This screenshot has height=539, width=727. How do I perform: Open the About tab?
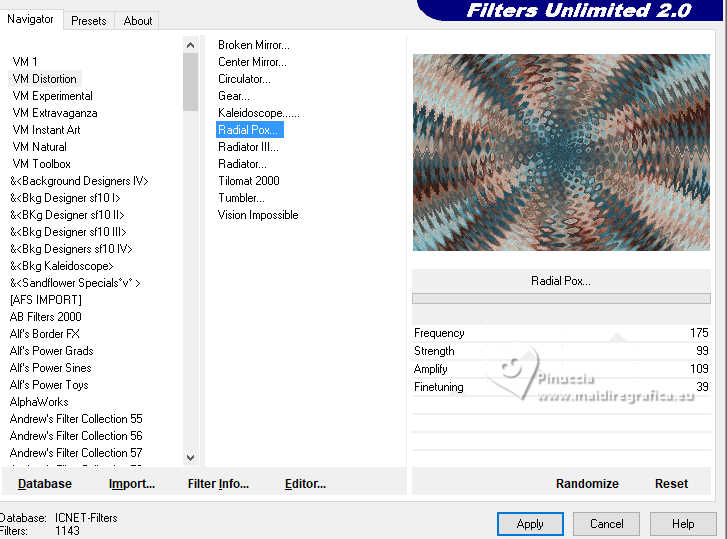coord(138,21)
